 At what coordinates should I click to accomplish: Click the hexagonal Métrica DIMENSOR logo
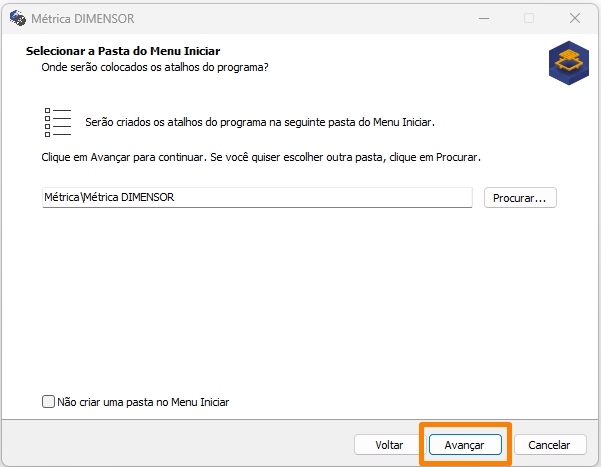[x=568, y=63]
